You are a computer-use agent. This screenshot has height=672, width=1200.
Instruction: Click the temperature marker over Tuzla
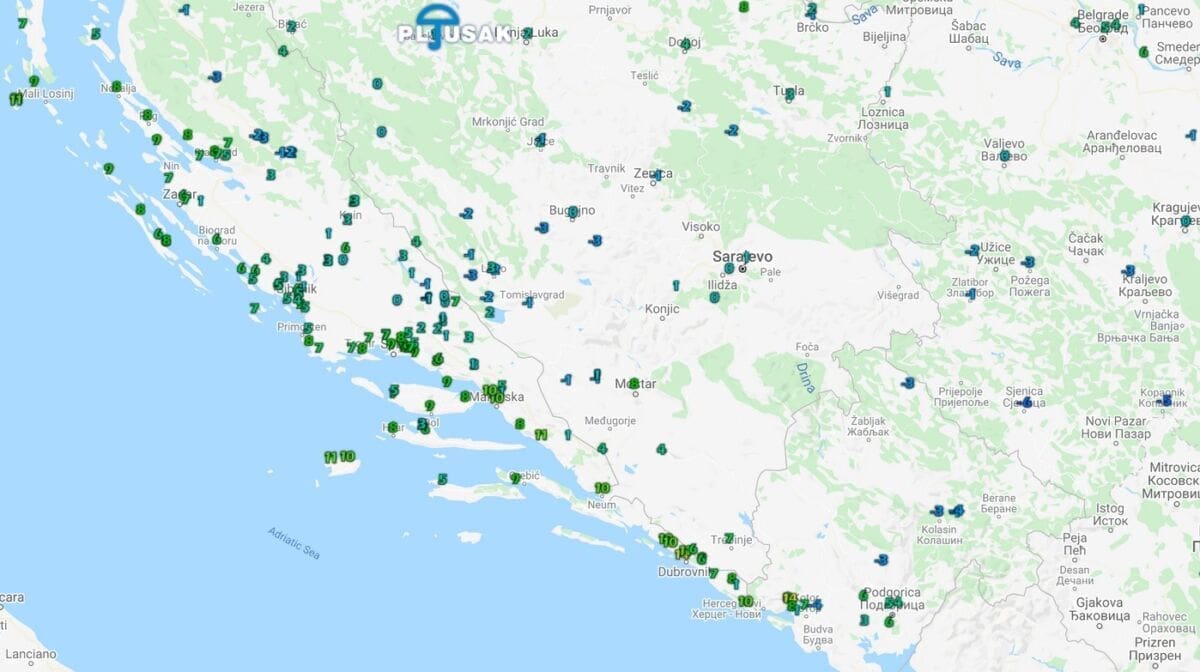(x=789, y=94)
